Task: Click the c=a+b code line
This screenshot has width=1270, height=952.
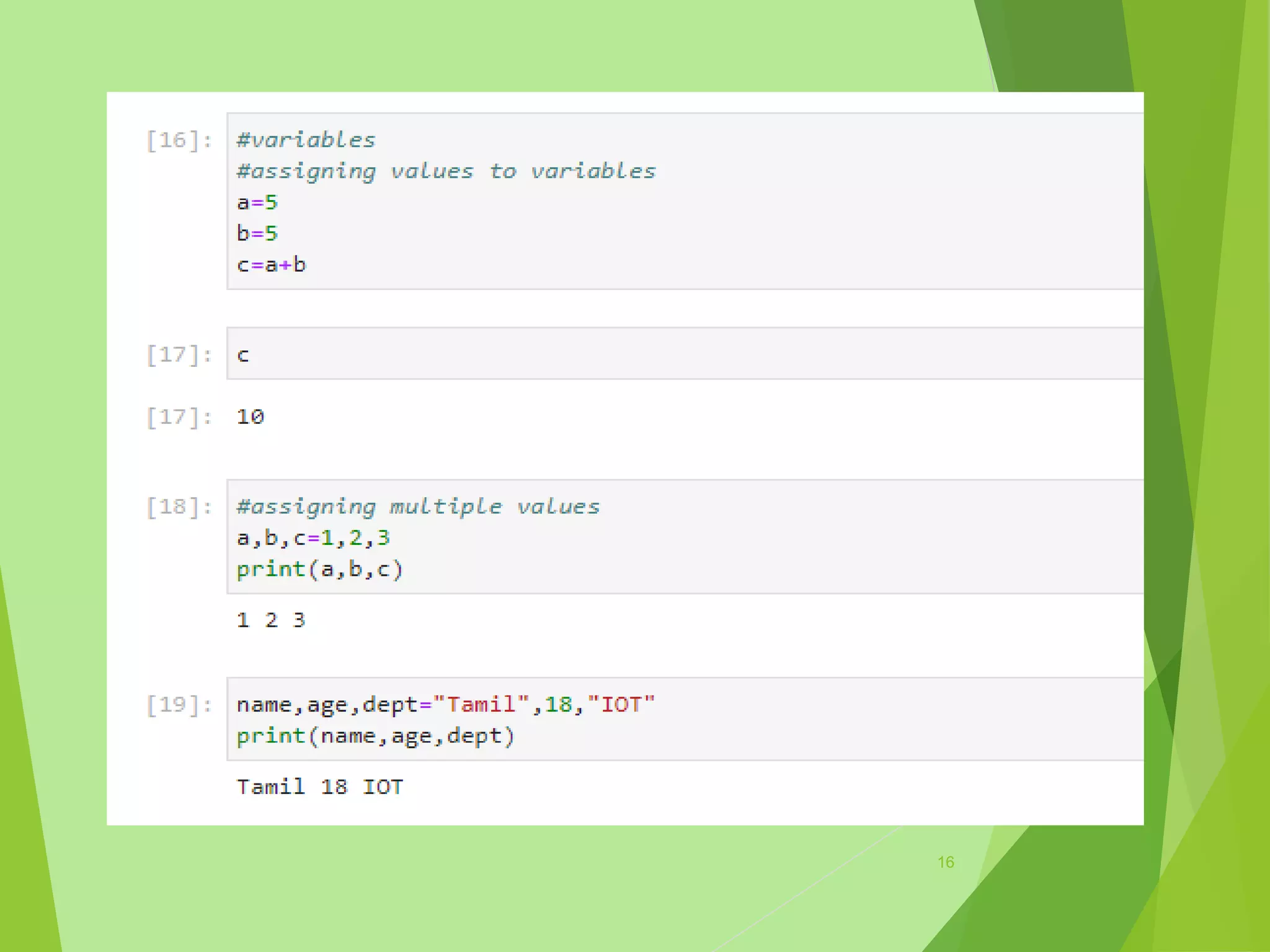Action: pos(272,265)
